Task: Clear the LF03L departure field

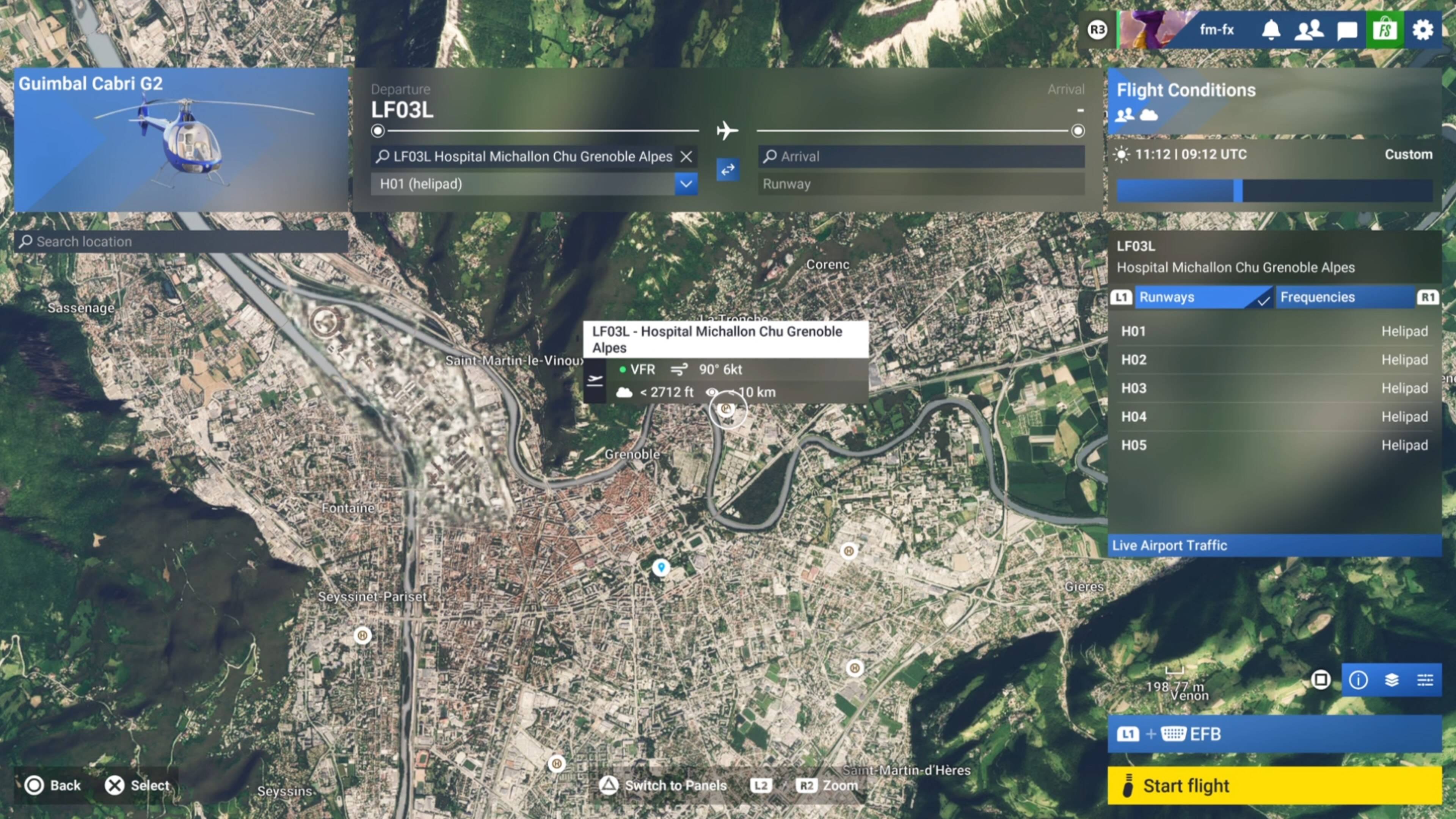Action: (686, 157)
